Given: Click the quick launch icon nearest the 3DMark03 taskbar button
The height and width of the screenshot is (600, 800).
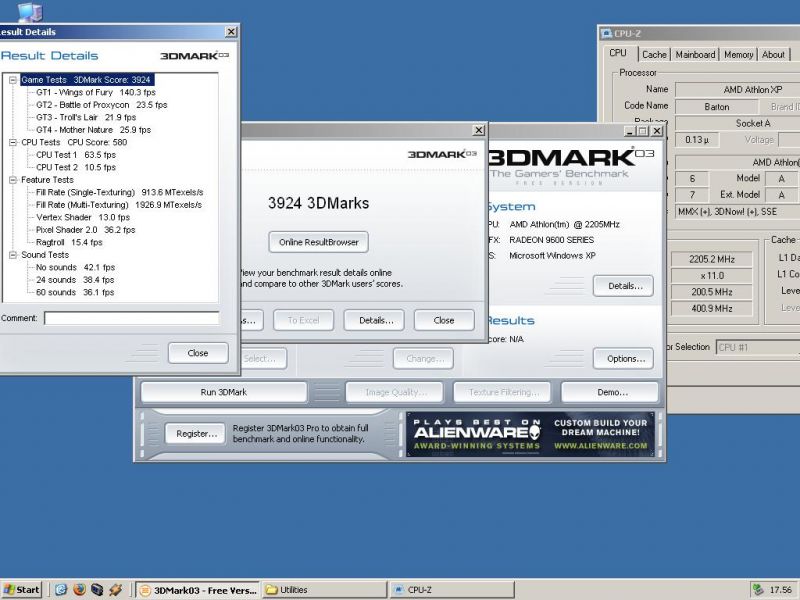Looking at the screenshot, I should [115, 590].
